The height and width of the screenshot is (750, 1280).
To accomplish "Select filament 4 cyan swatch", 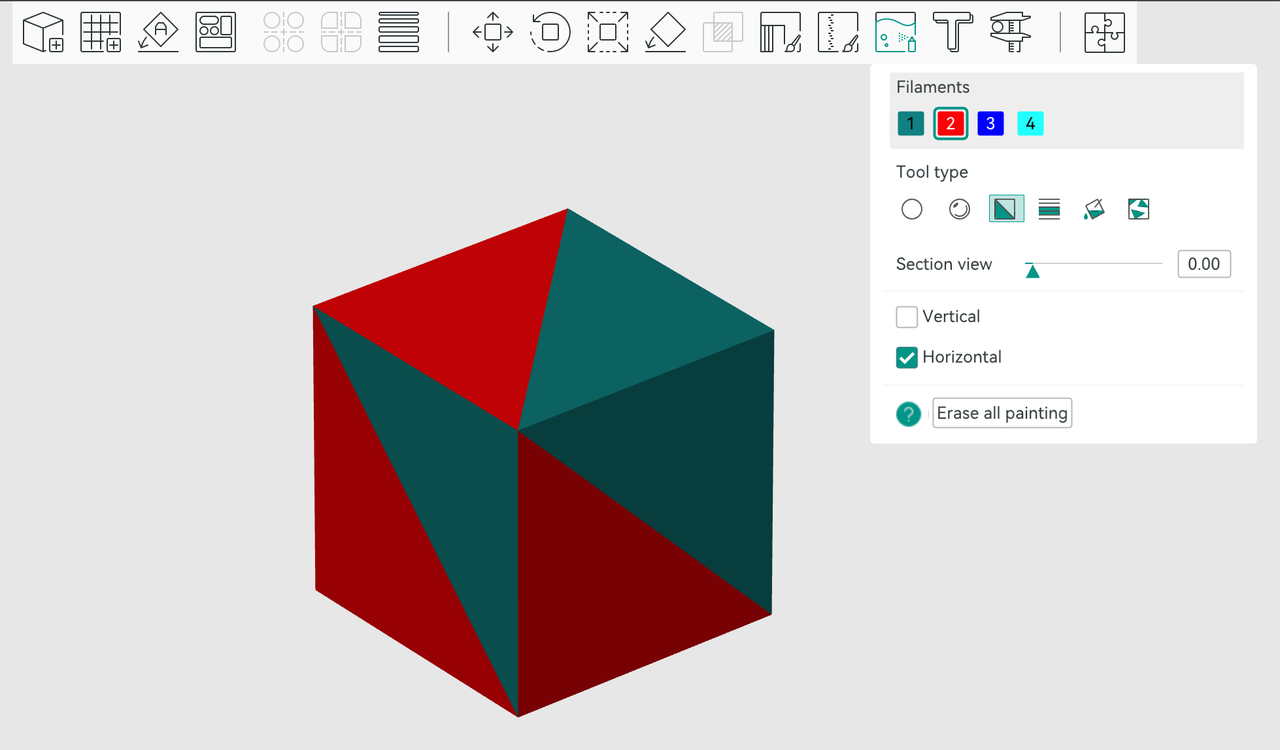I will 1030,124.
